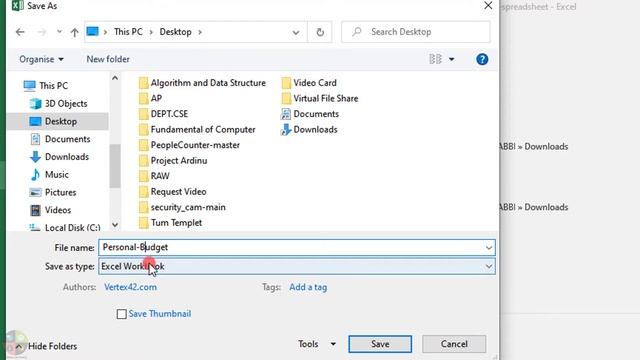
Task: Click the PC icon in address bar
Action: point(93,31)
